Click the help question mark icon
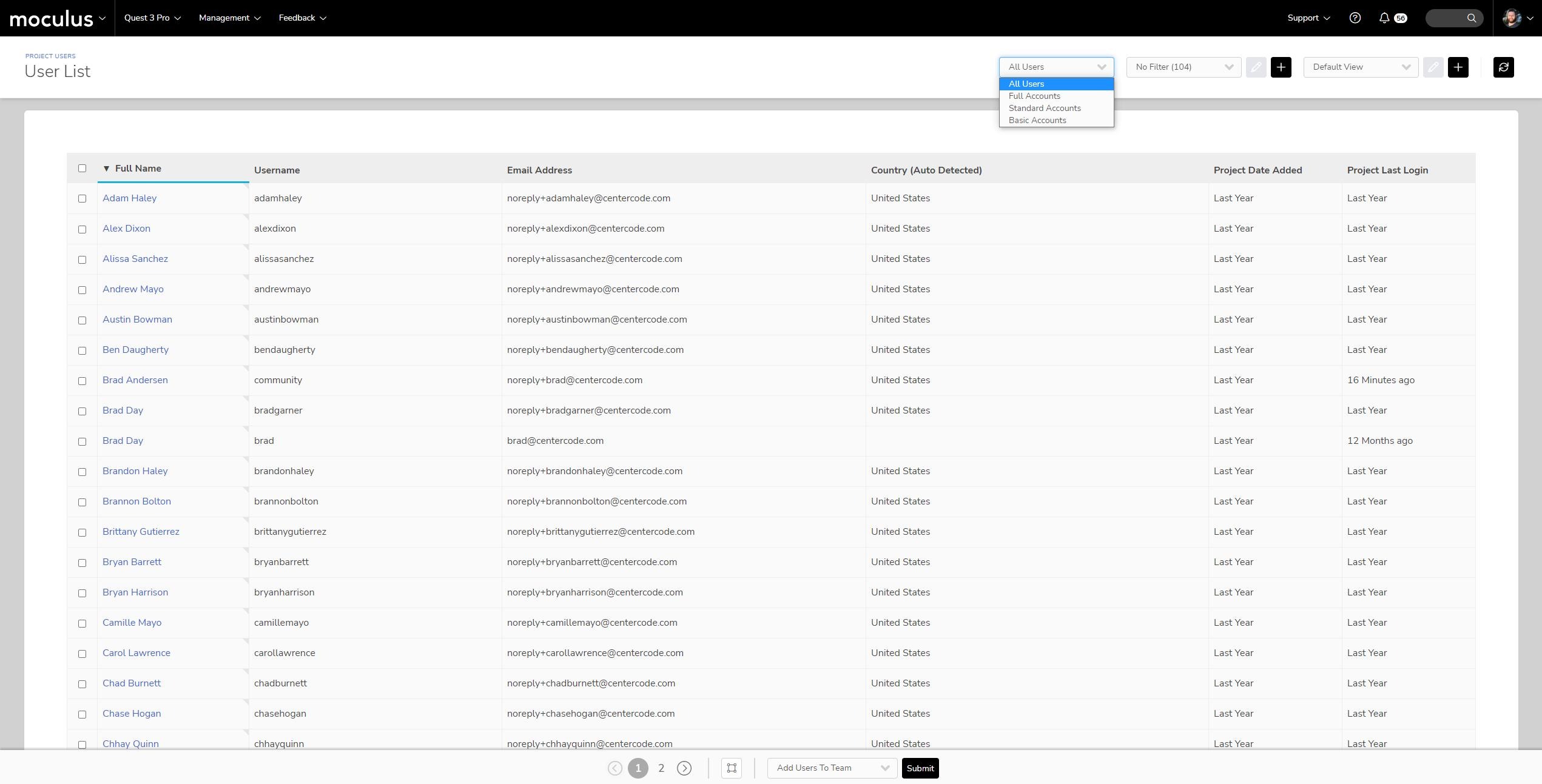The image size is (1542, 784). [x=1355, y=18]
